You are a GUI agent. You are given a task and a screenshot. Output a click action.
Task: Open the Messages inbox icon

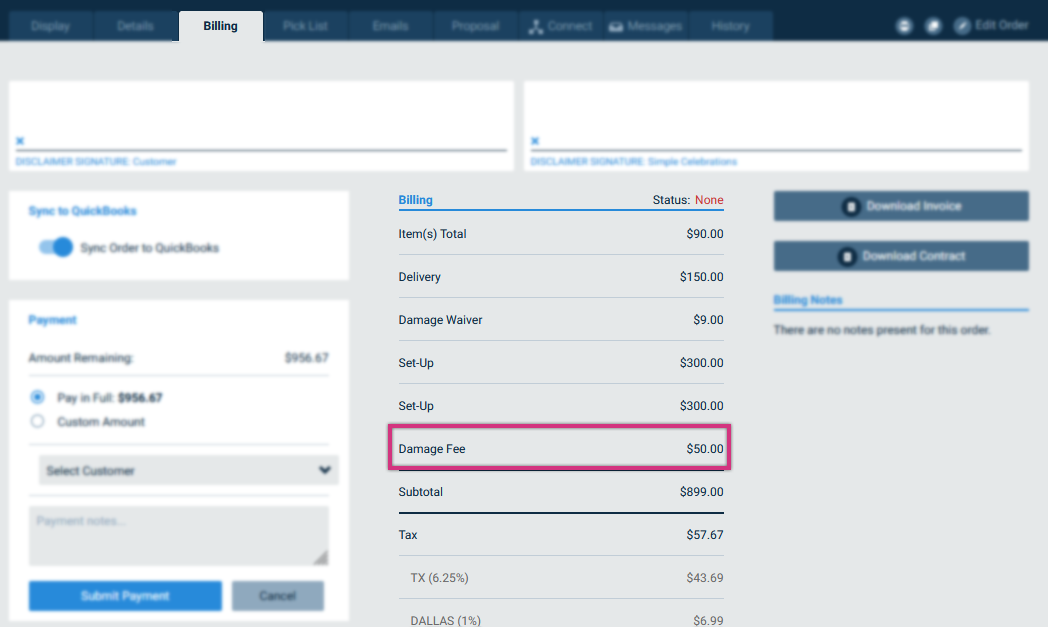pos(616,27)
